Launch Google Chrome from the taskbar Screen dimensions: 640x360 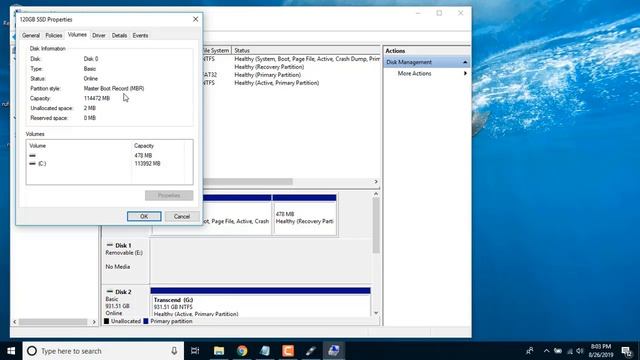(x=242, y=351)
